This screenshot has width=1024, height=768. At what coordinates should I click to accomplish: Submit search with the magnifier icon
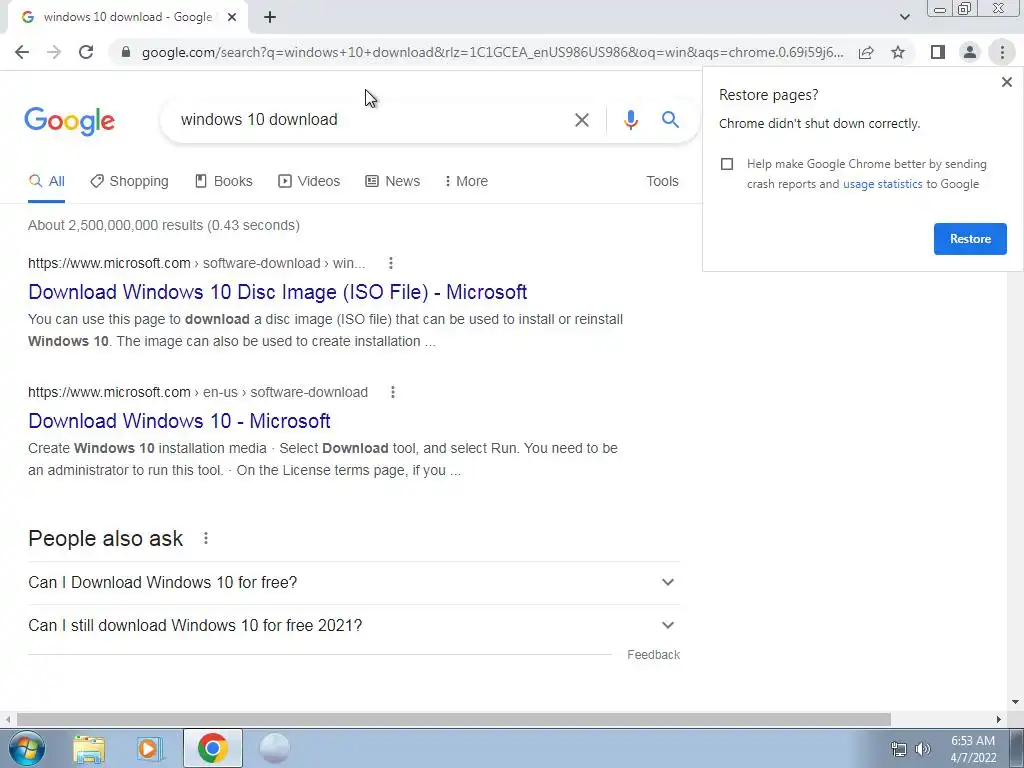tap(670, 120)
